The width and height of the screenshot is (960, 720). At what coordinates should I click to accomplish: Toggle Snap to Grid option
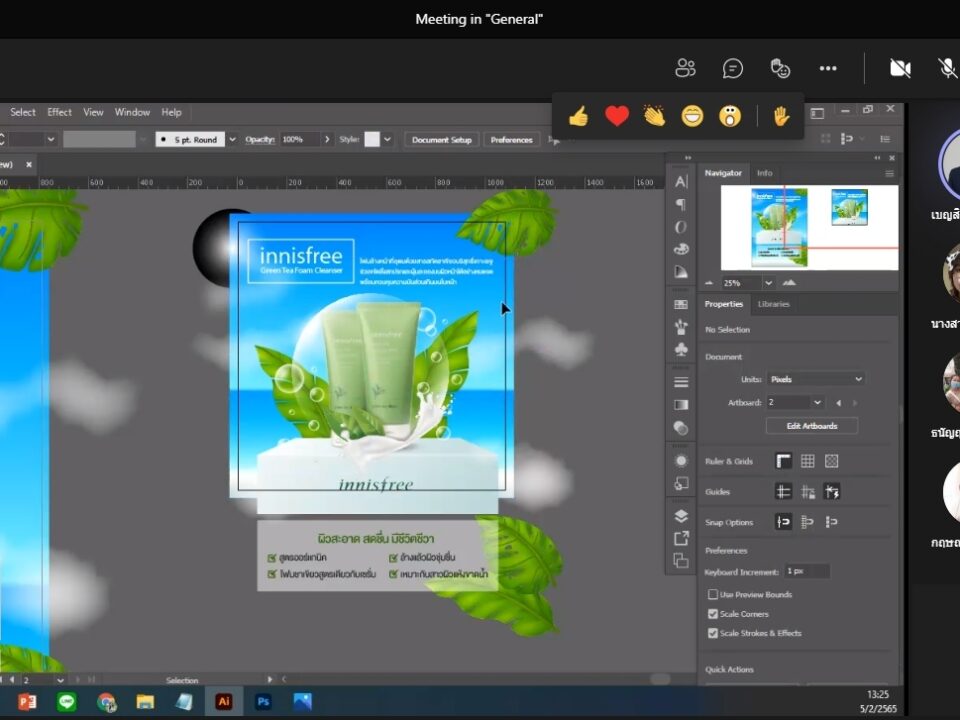[808, 522]
